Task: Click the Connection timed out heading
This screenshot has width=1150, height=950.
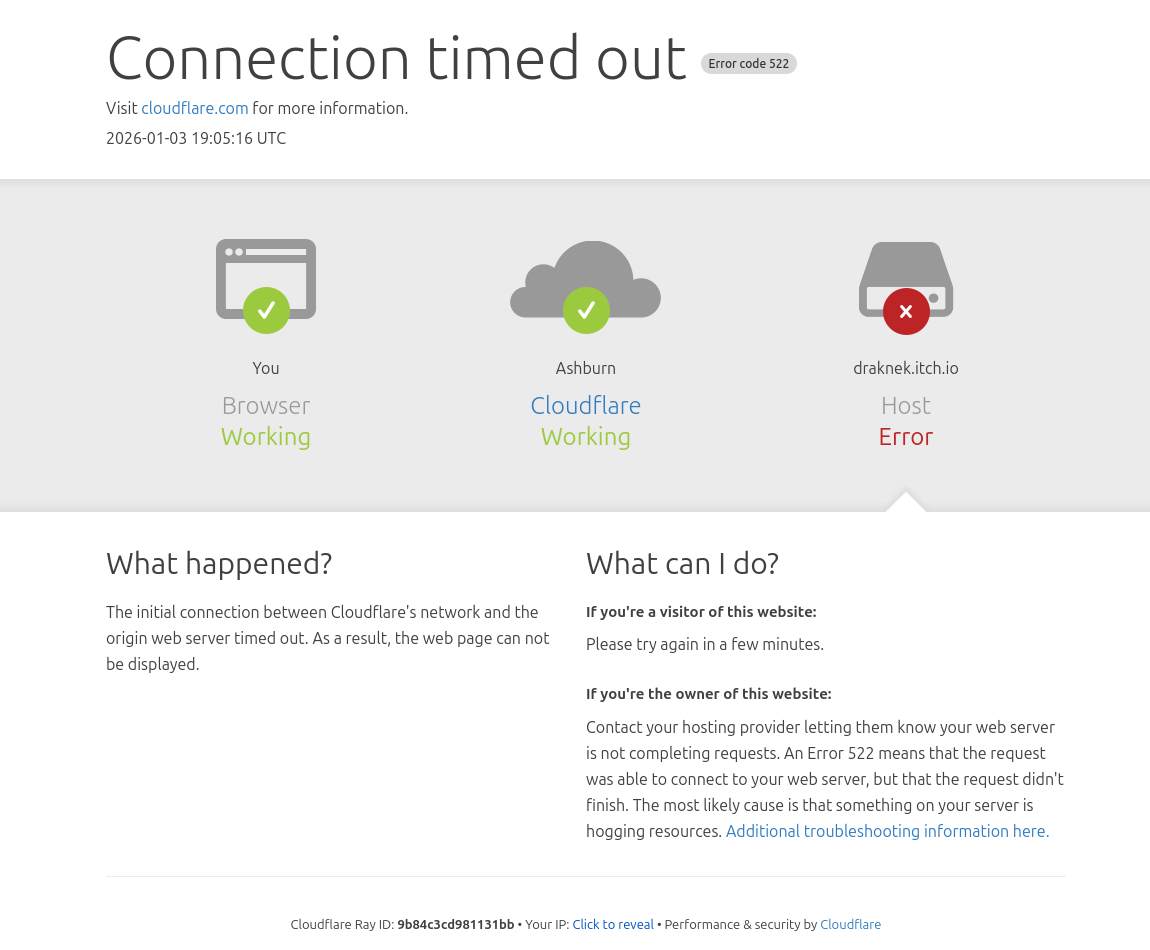Action: coord(396,58)
